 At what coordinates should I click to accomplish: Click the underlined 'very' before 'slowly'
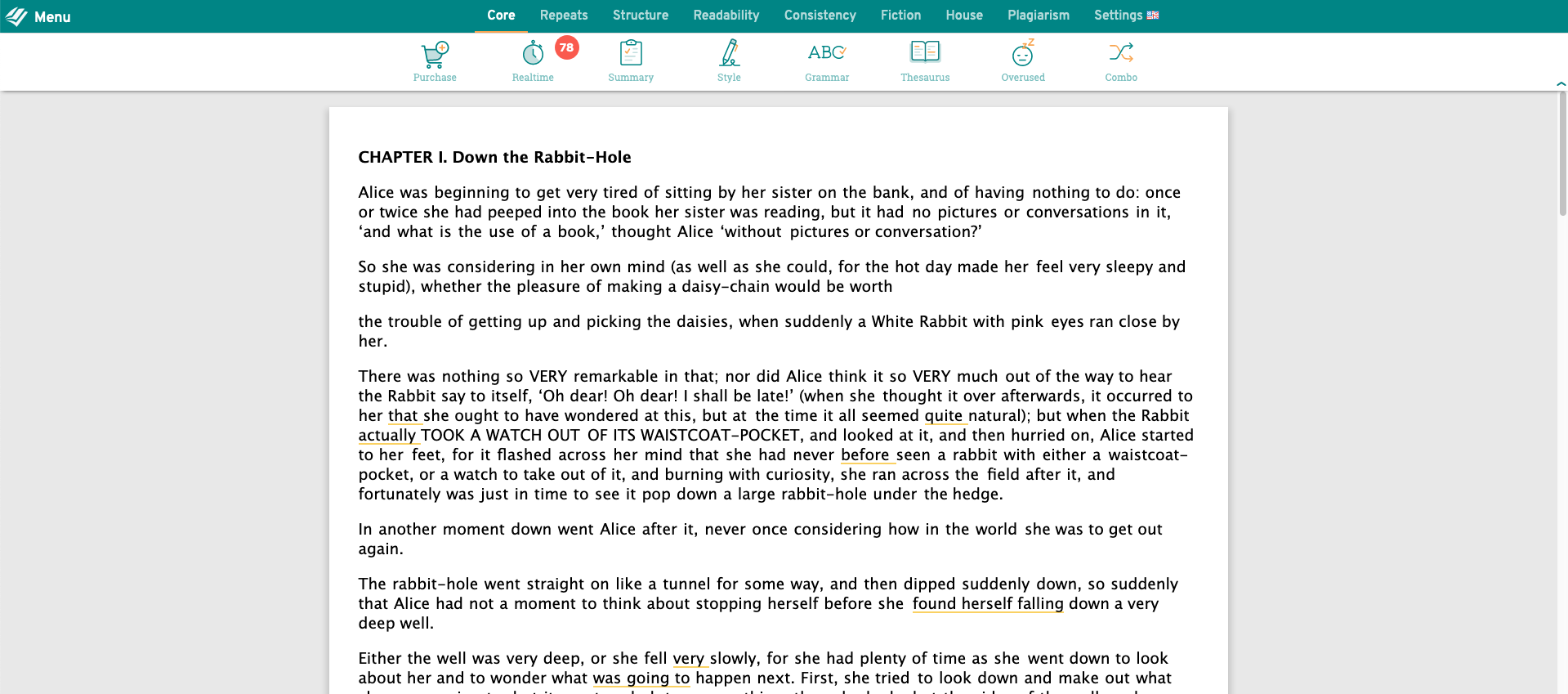click(688, 659)
